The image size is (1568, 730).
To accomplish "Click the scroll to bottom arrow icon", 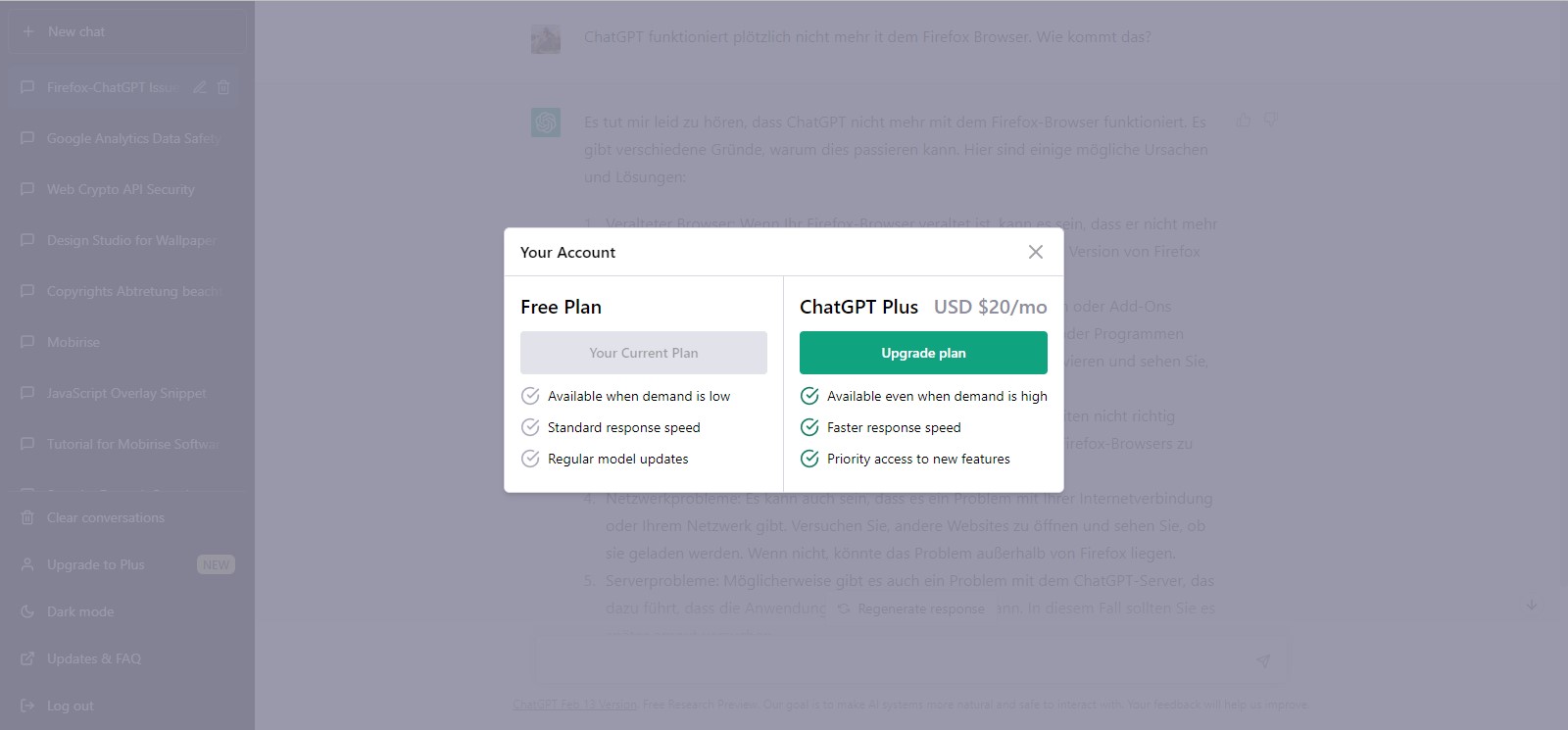I will click(1531, 605).
